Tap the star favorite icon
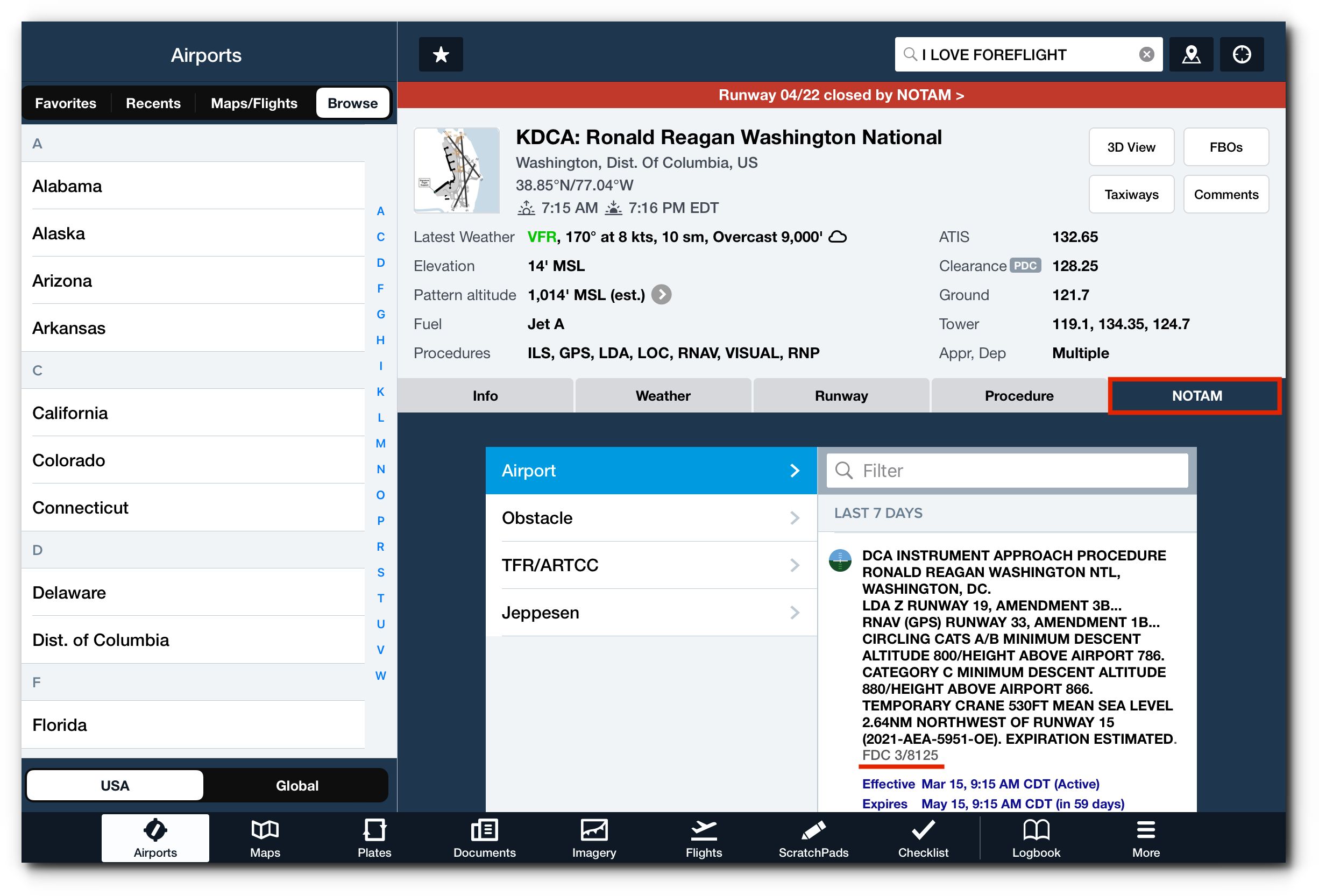Image resolution: width=1319 pixels, height=896 pixels. [x=441, y=54]
